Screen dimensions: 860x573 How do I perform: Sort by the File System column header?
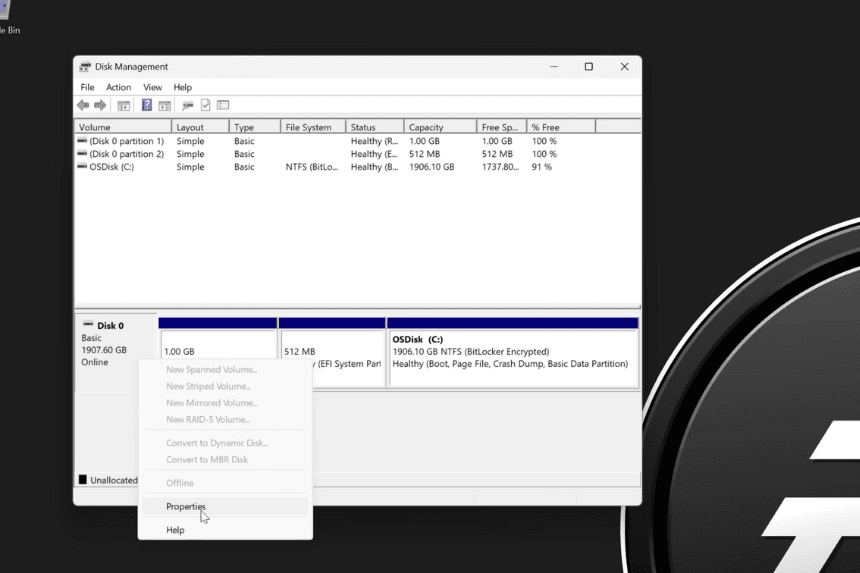[x=312, y=127]
